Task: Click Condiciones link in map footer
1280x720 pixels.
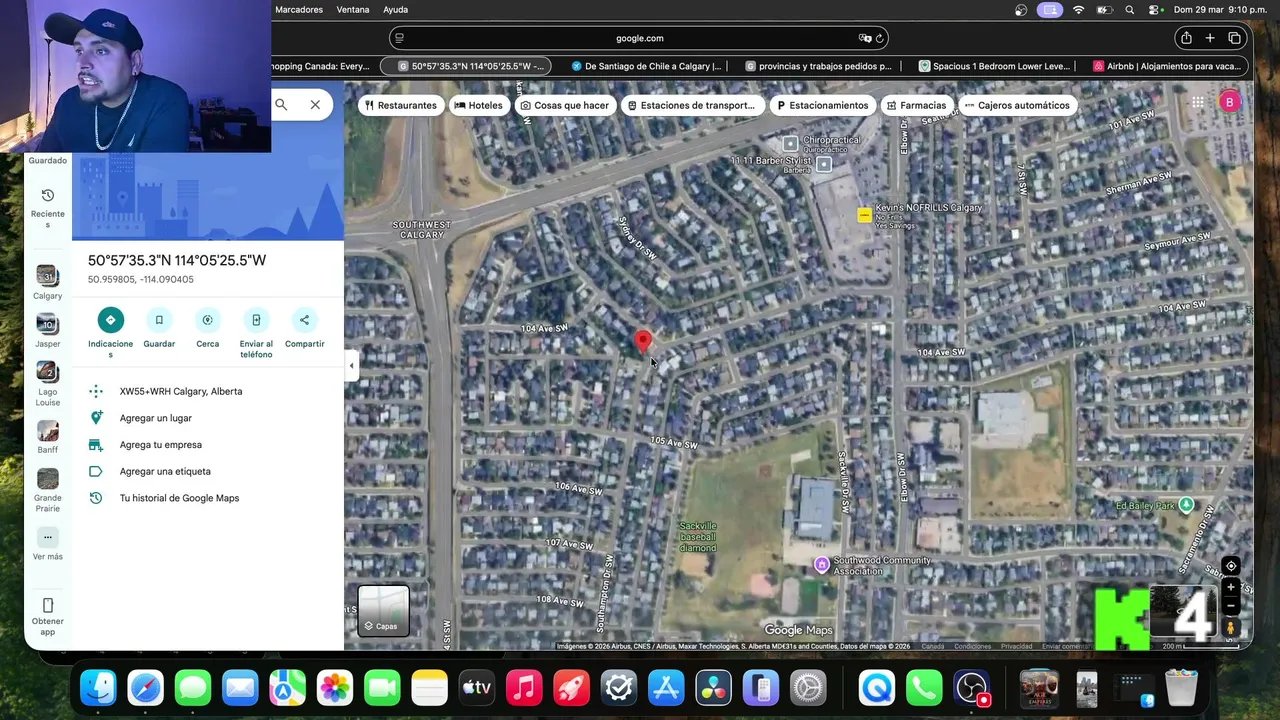Action: (972, 646)
